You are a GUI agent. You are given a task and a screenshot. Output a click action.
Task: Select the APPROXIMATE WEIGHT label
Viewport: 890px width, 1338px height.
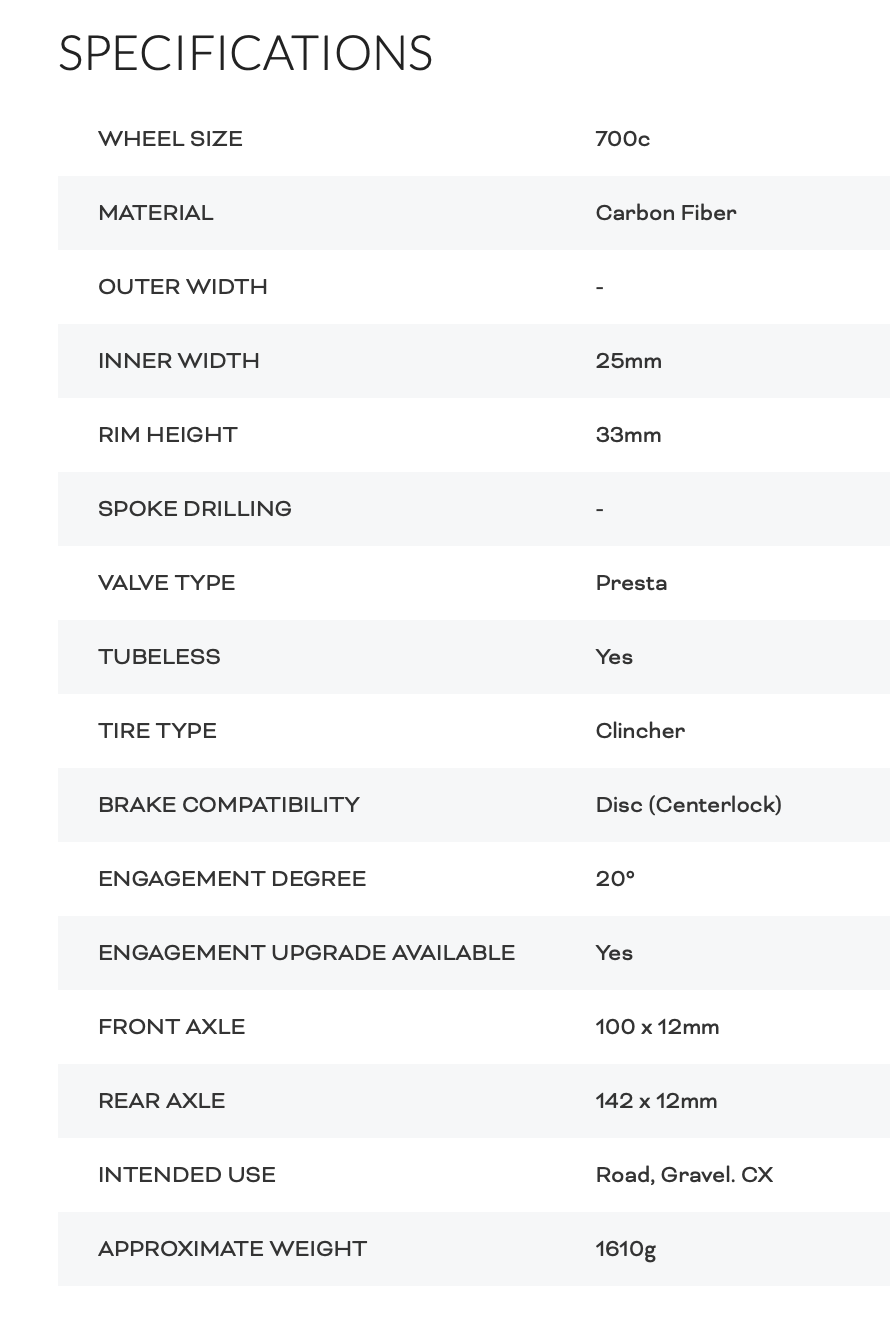point(233,1249)
